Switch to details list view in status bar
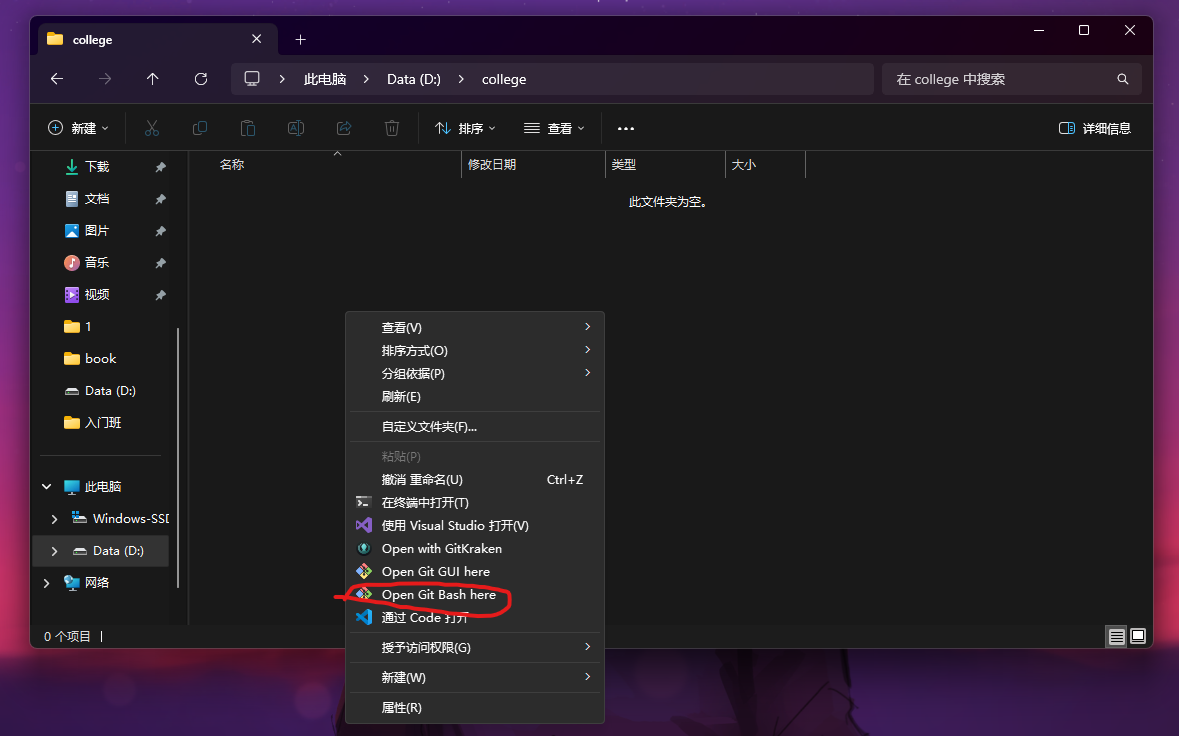The image size is (1179, 736). coord(1116,636)
